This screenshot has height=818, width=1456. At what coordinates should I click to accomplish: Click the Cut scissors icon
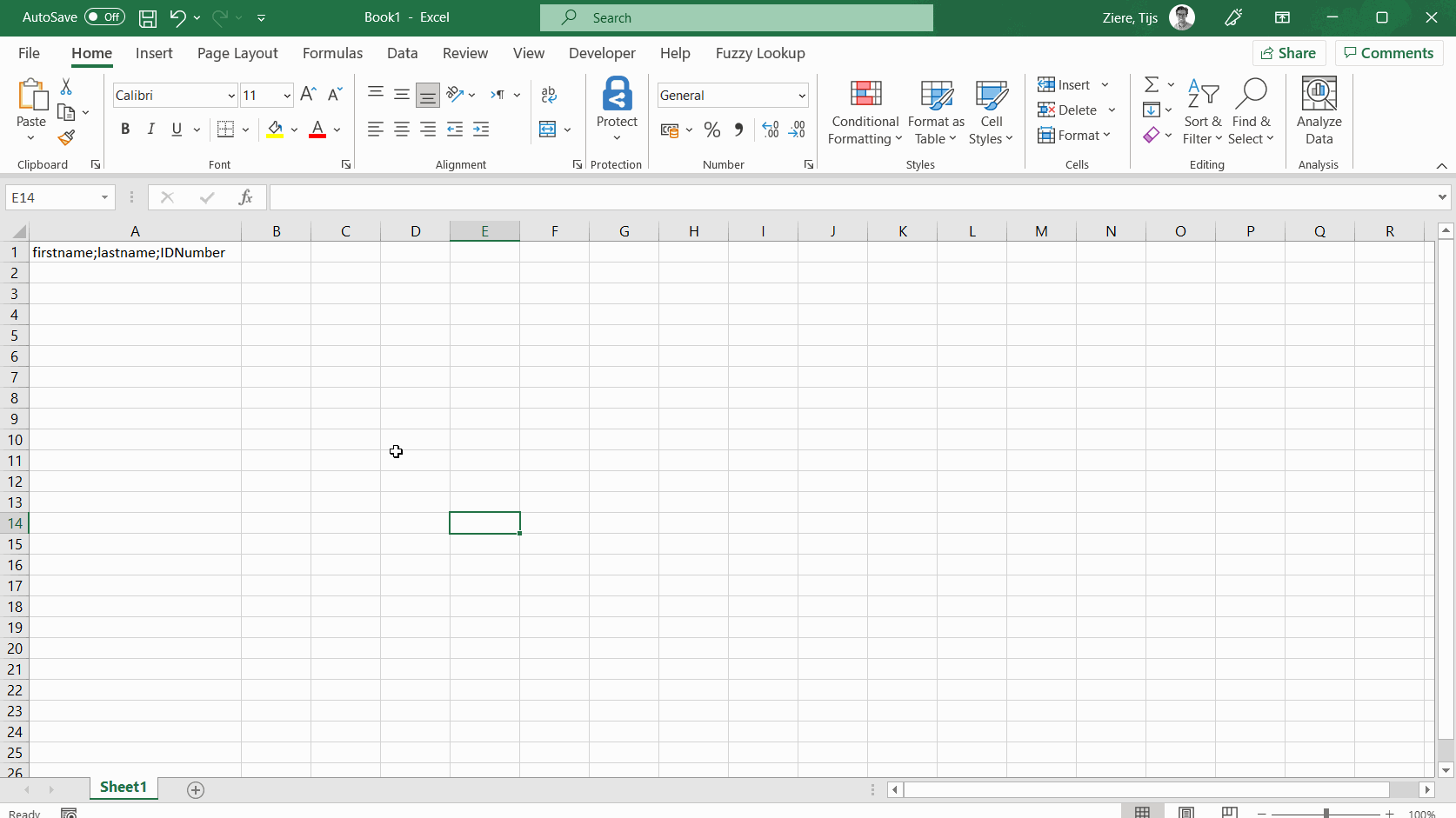pos(66,87)
